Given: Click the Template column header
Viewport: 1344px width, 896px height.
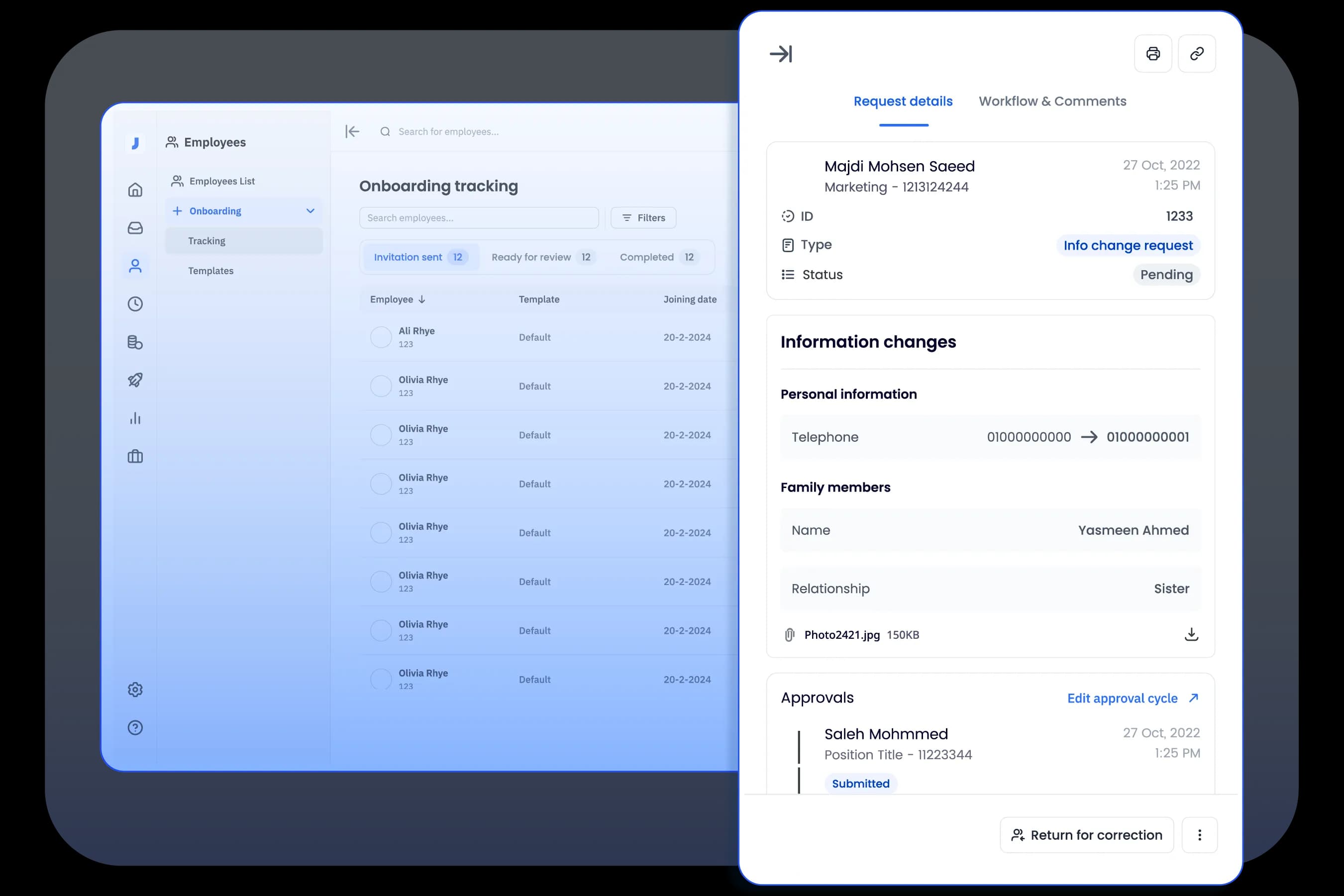Looking at the screenshot, I should pos(539,299).
